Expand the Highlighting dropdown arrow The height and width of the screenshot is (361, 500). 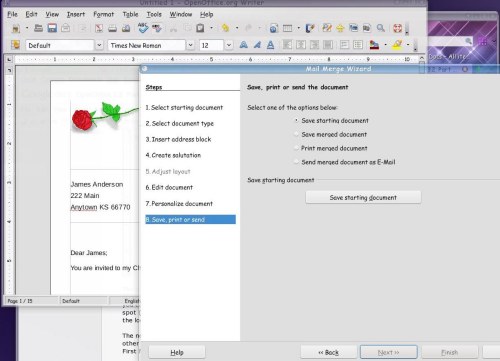pos(408,45)
